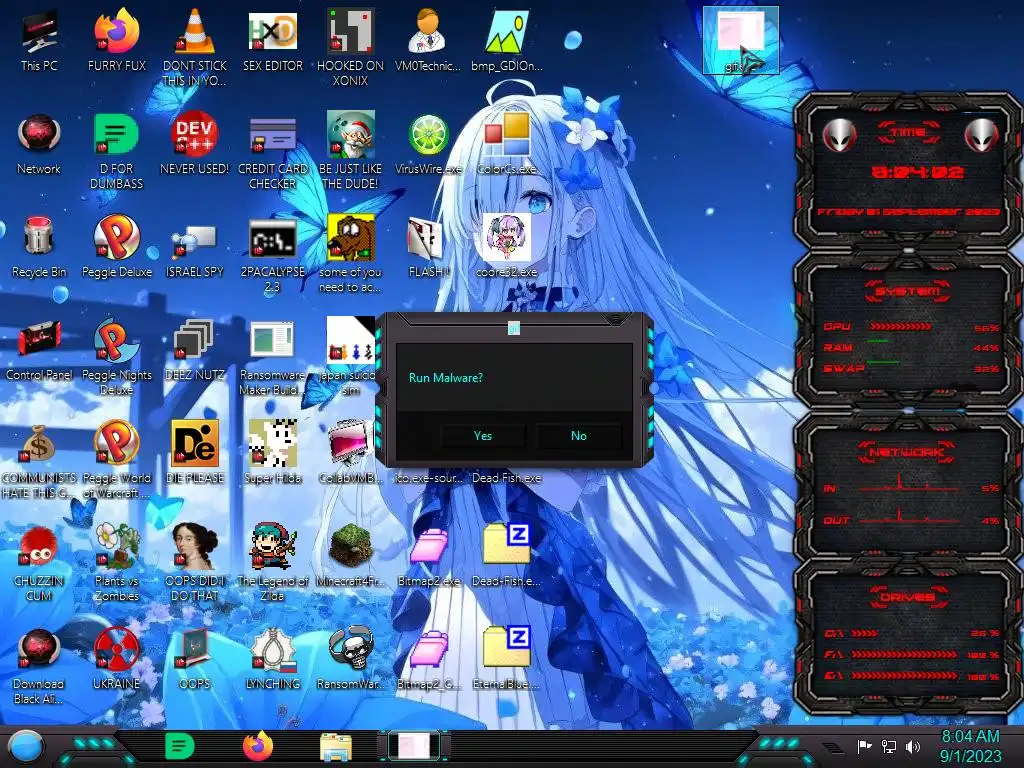Select the CHUZZIN CUM red fuzzball icon

[x=39, y=563]
